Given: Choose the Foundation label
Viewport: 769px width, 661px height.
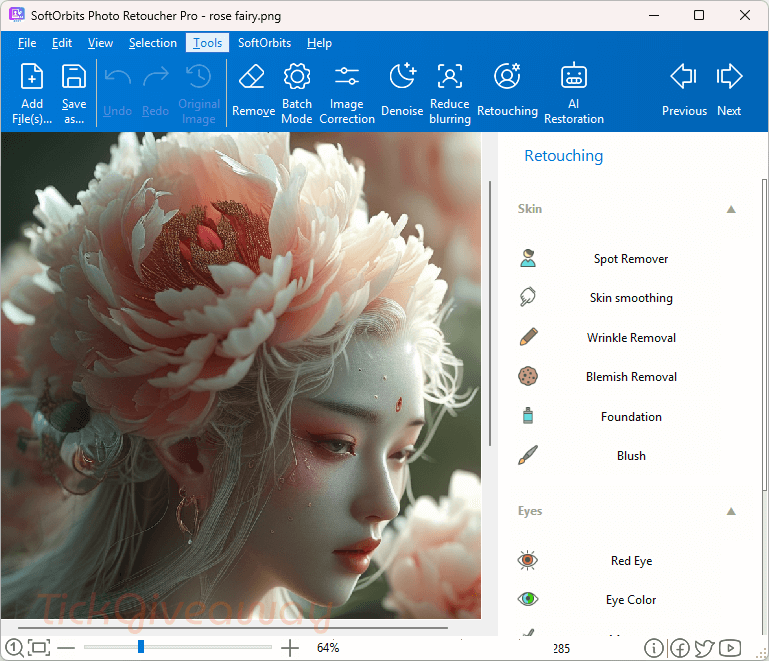Looking at the screenshot, I should (x=631, y=416).
